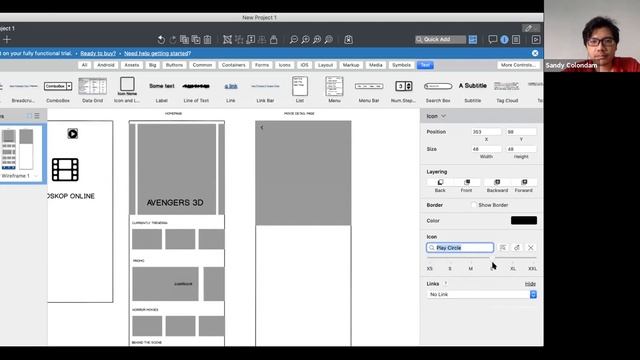Image resolution: width=640 pixels, height=360 pixels.
Task: Click the first zoom magnifier icon
Action: tap(293, 40)
